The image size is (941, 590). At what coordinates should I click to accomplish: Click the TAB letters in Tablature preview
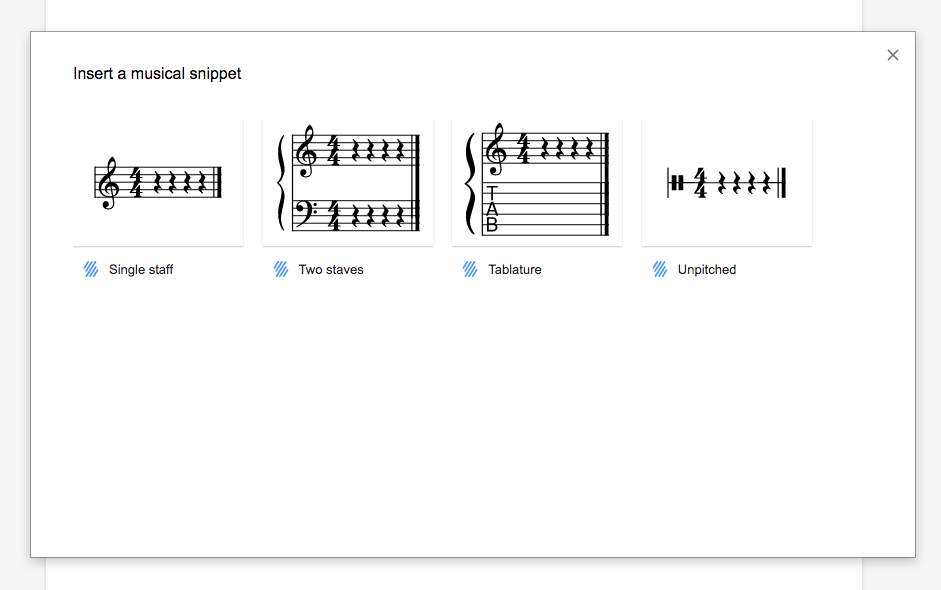point(491,209)
